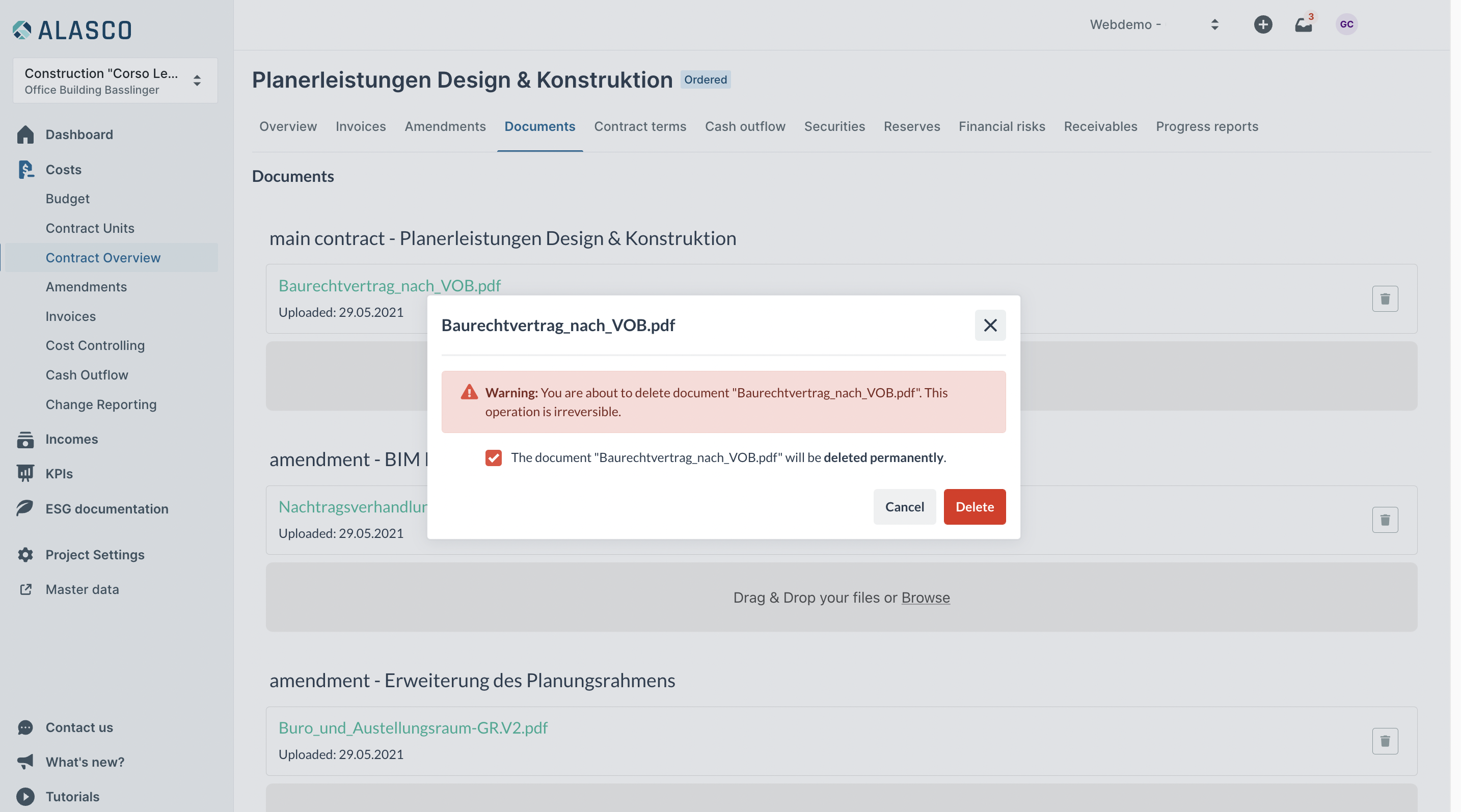Image resolution: width=1461 pixels, height=812 pixels.
Task: Uncheck the deleted permanently confirmation checkbox
Action: tap(494, 457)
